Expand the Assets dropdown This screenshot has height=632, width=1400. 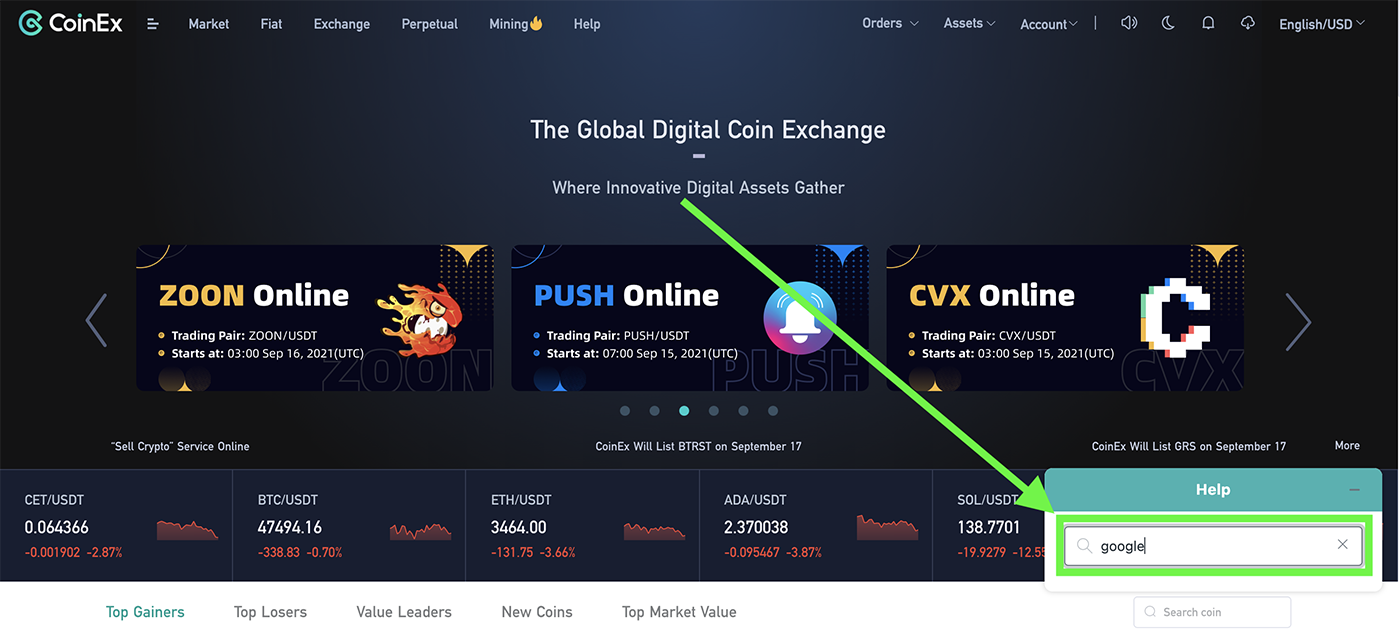pos(969,23)
